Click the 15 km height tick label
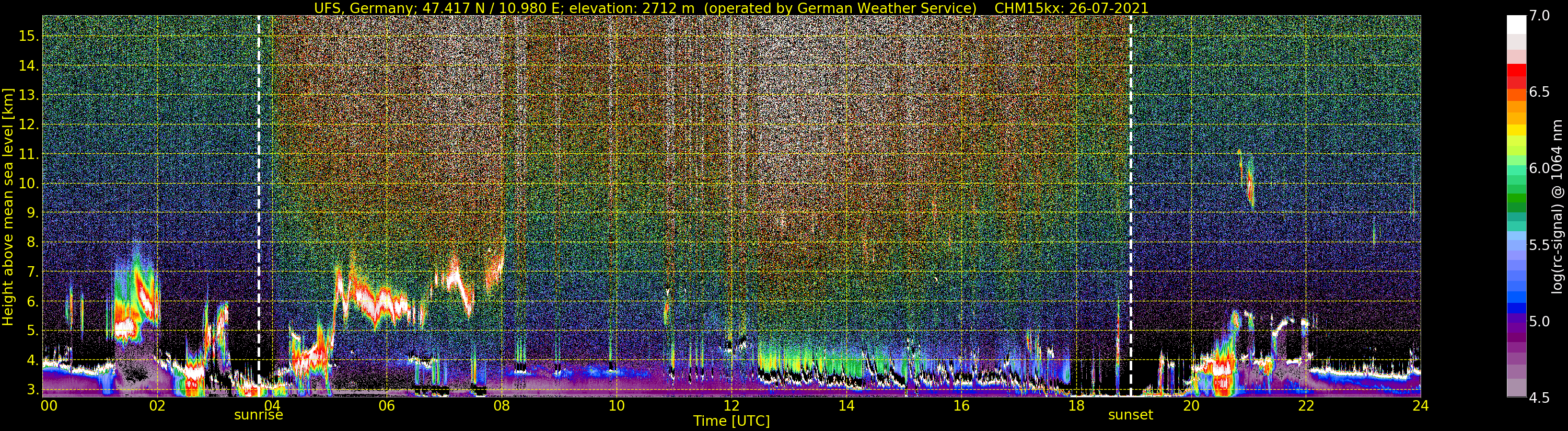 pyautogui.click(x=29, y=36)
